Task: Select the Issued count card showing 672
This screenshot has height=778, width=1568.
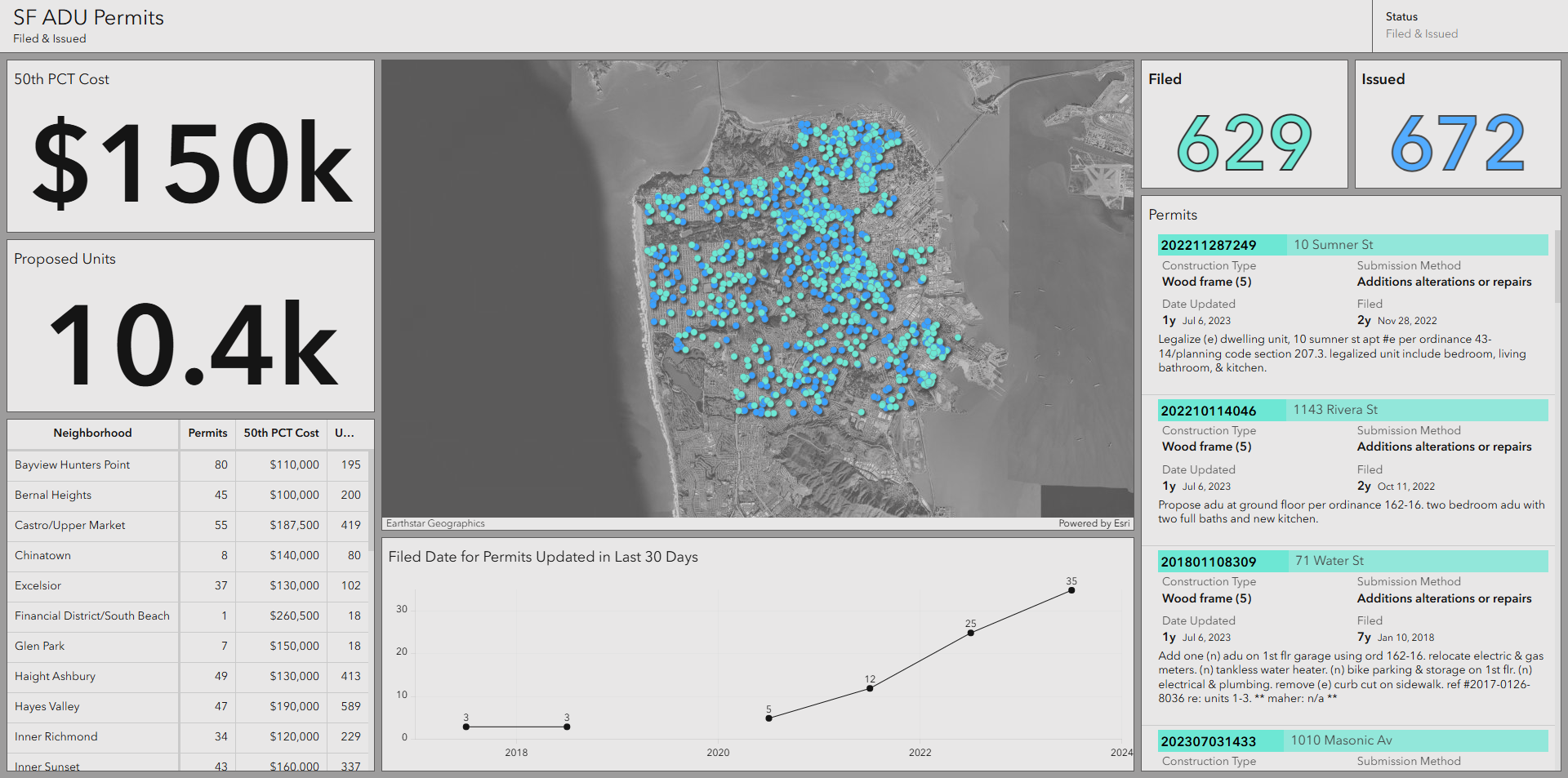Action: pyautogui.click(x=1458, y=124)
